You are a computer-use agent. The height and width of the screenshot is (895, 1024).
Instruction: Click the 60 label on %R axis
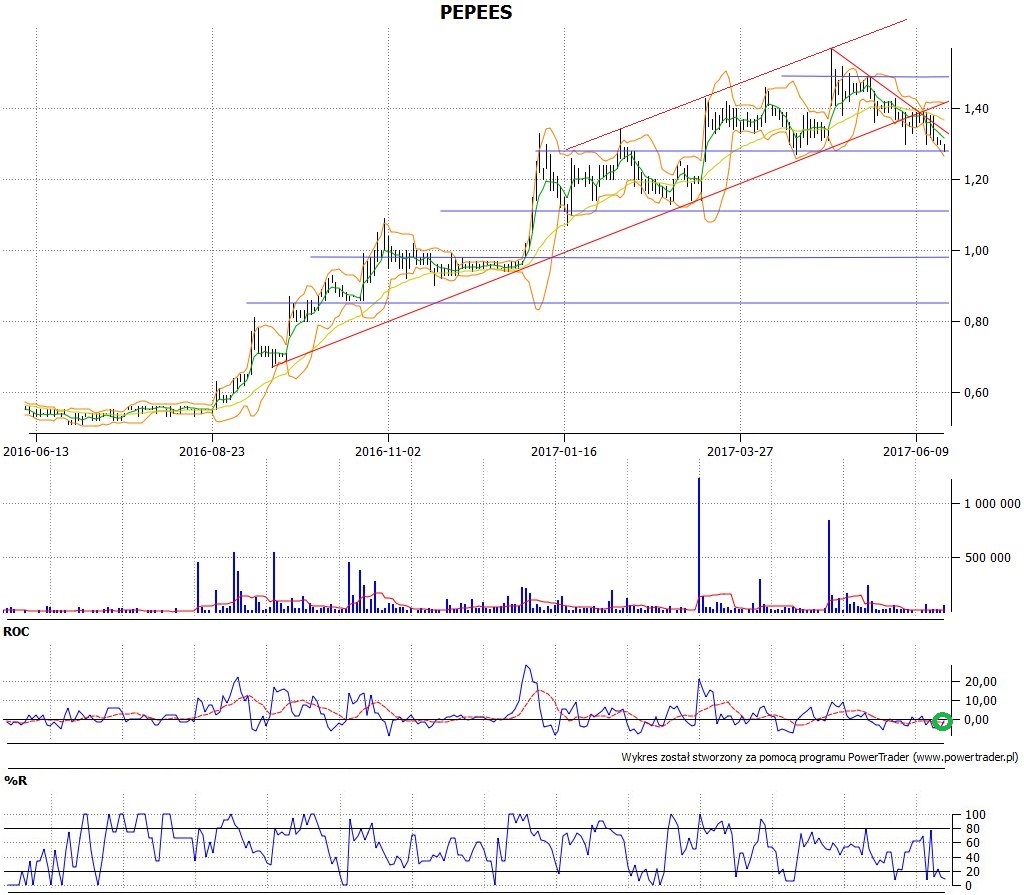point(972,843)
